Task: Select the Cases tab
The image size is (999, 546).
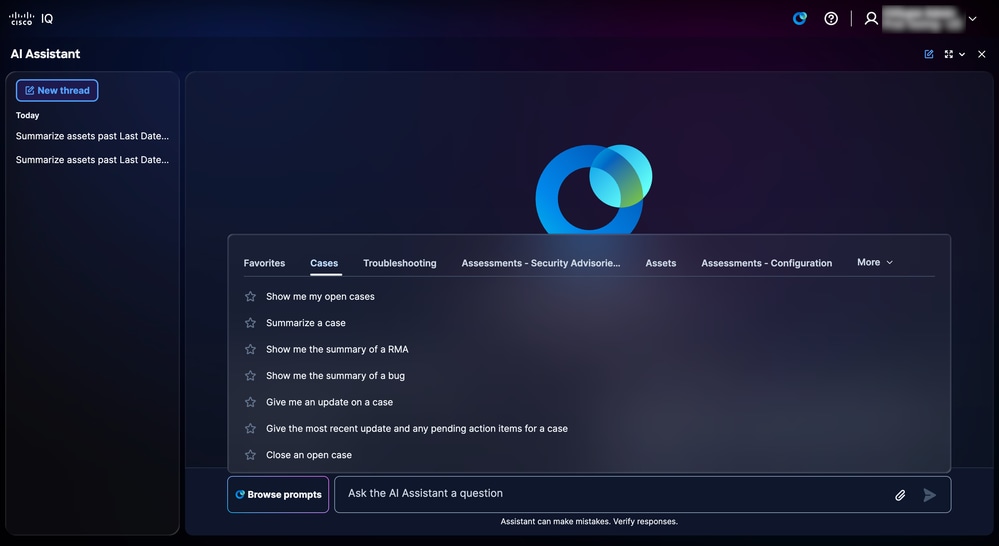Action: tap(324, 263)
